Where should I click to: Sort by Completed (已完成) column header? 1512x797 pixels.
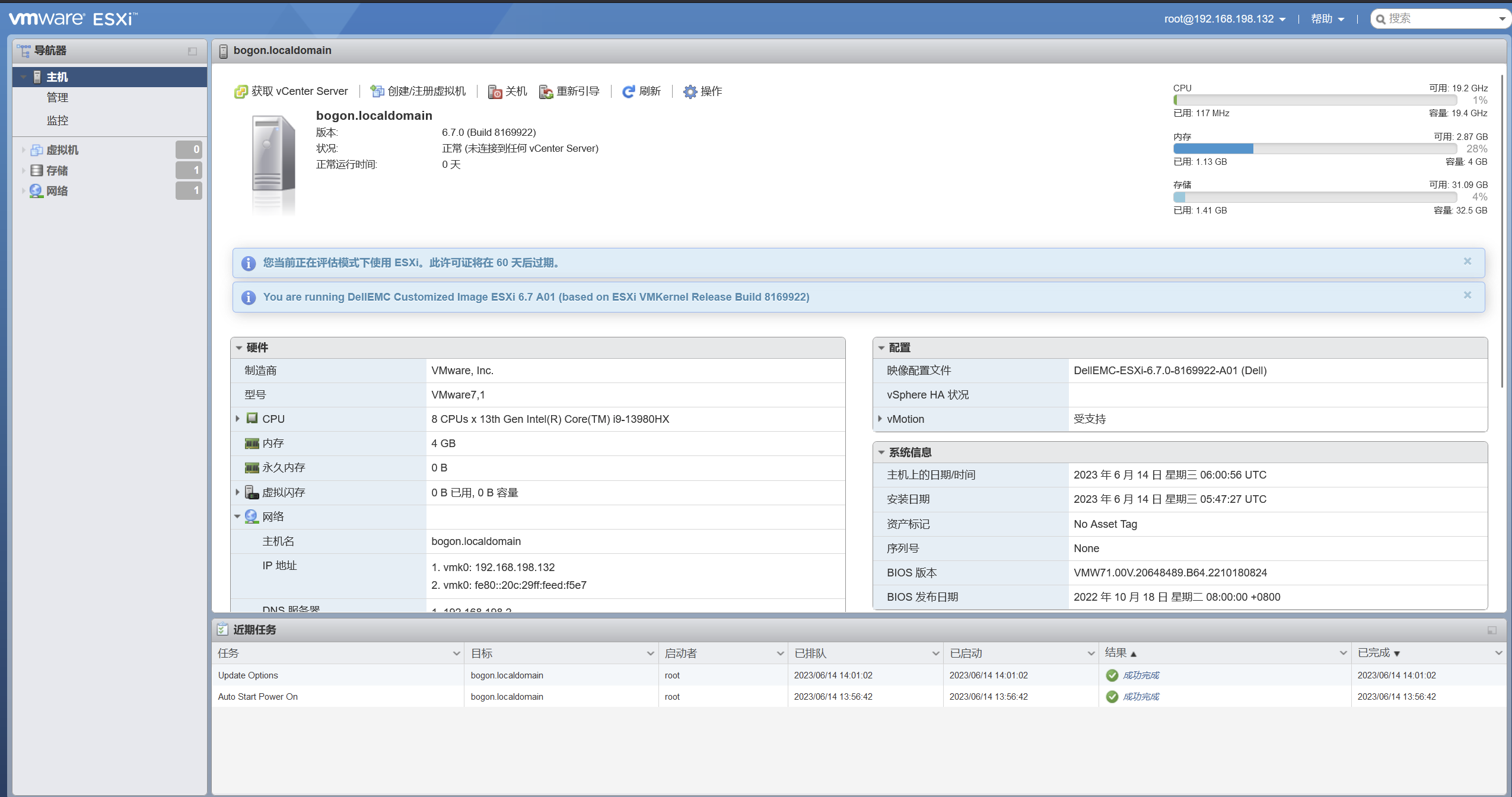coord(1374,653)
